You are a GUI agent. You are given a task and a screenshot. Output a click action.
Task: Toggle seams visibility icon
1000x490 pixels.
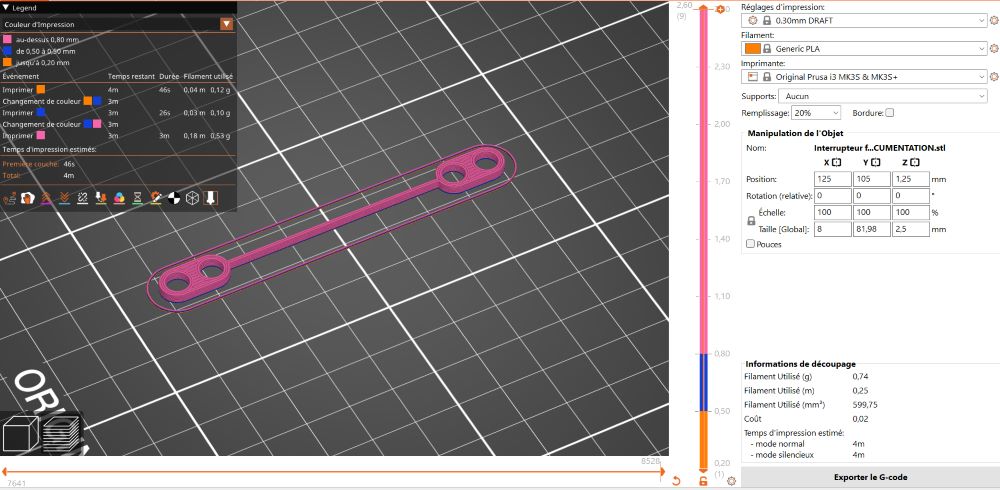[x=82, y=198]
